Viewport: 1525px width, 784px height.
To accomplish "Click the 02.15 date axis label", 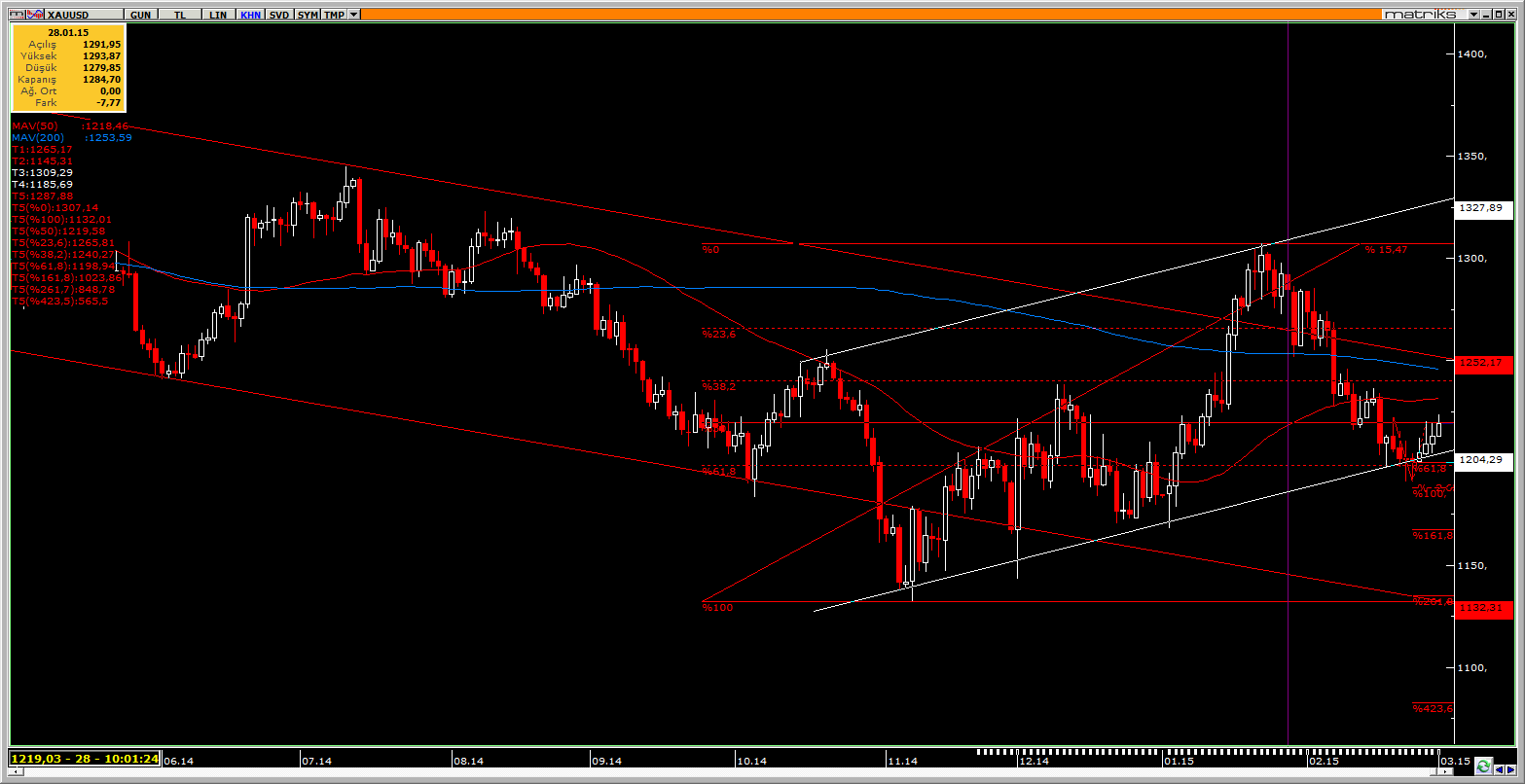I will pyautogui.click(x=1325, y=761).
